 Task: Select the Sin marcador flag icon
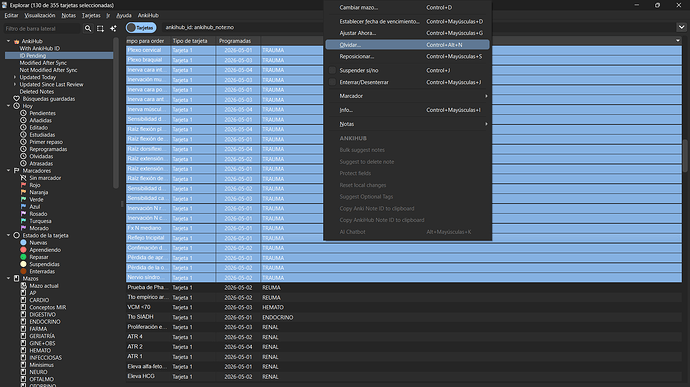pos(23,178)
